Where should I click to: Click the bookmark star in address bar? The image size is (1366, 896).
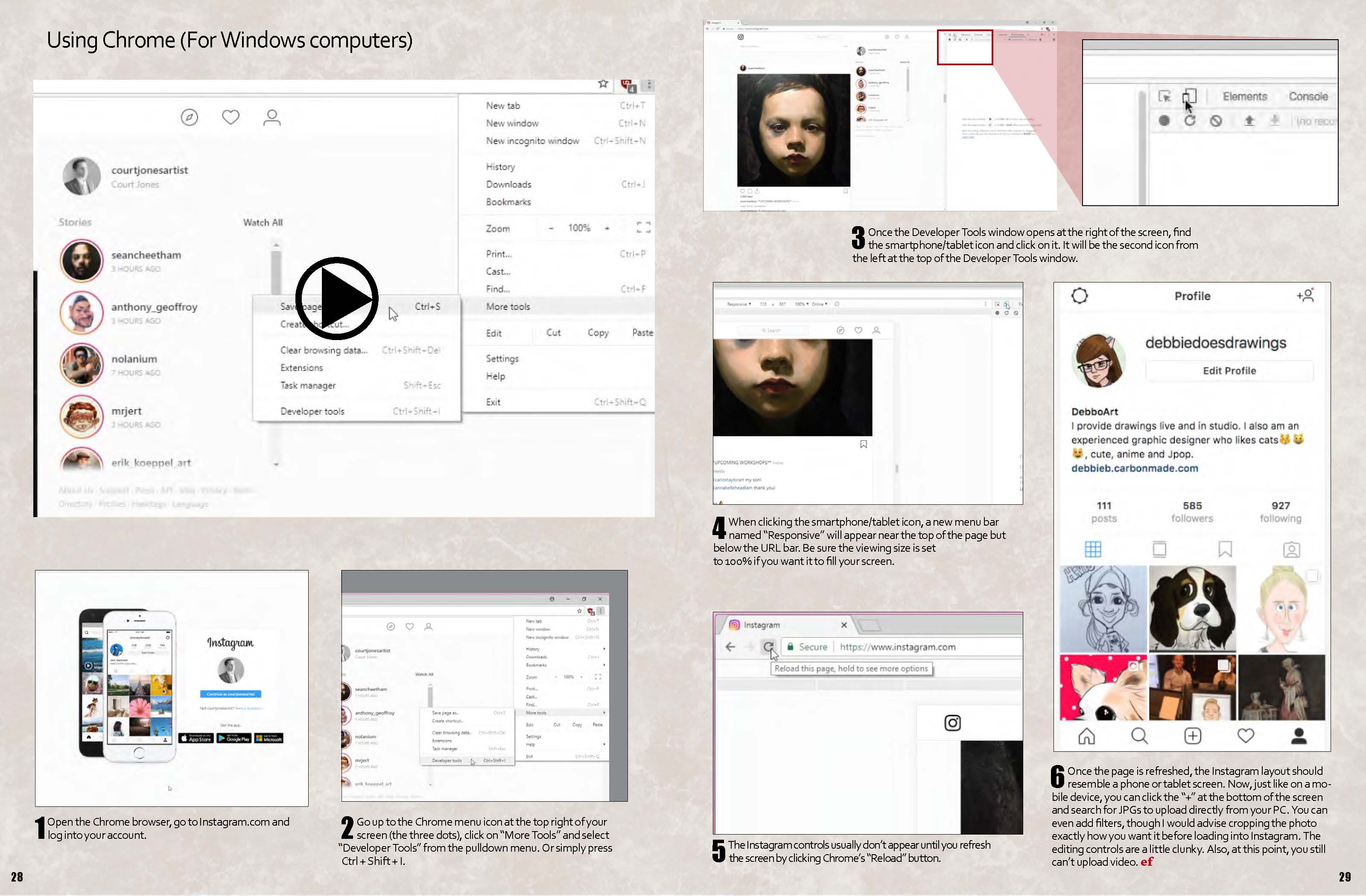[603, 84]
